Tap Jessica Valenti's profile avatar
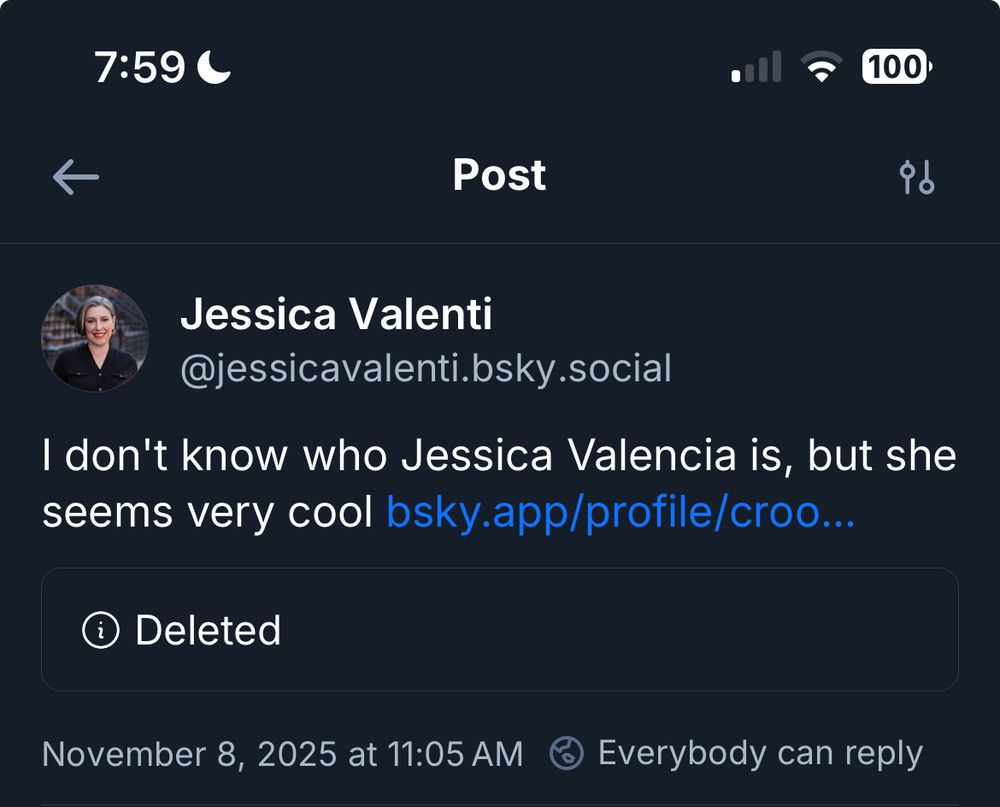Screen dimensions: 1000x807 click(x=95, y=338)
